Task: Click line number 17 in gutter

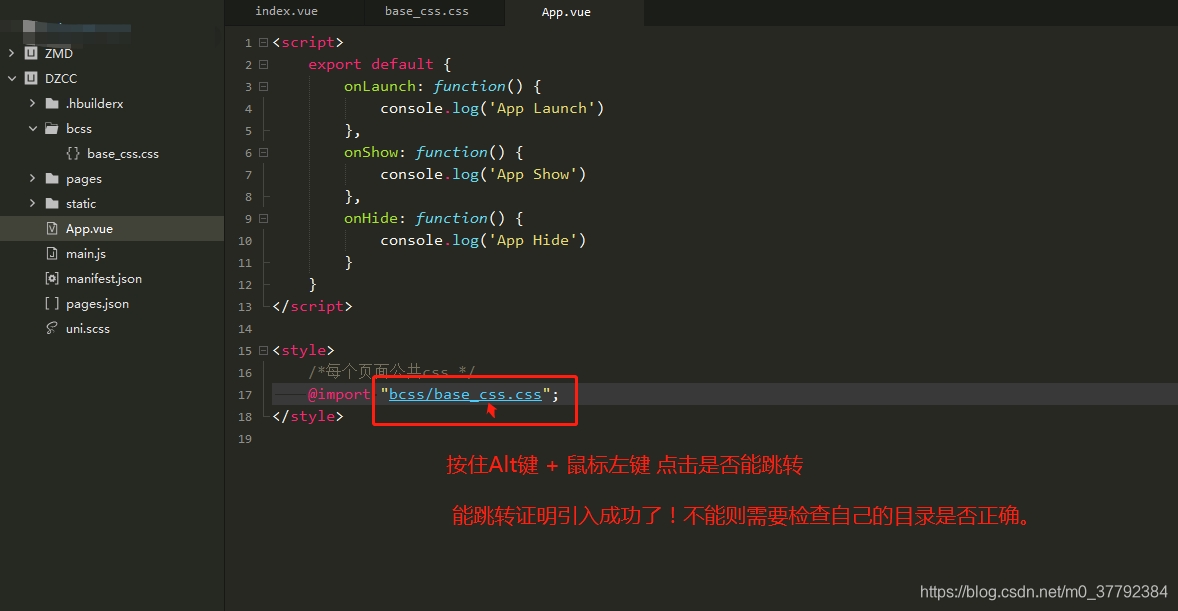Action: [x=245, y=395]
